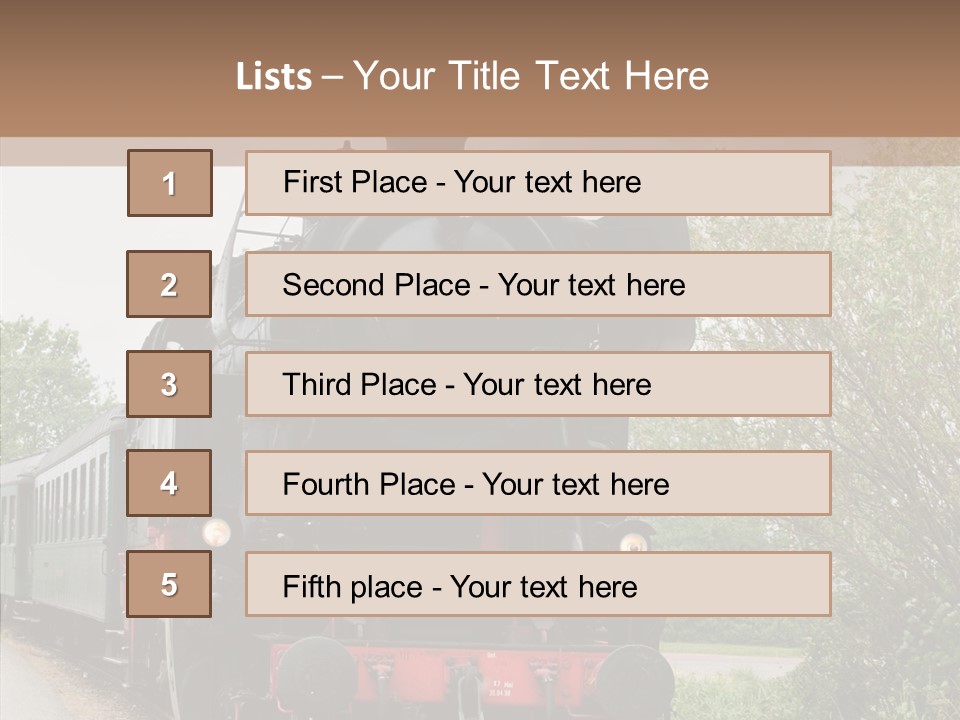Click Your Title Text Here in heading
Screen dimensions: 960x720
pos(531,77)
